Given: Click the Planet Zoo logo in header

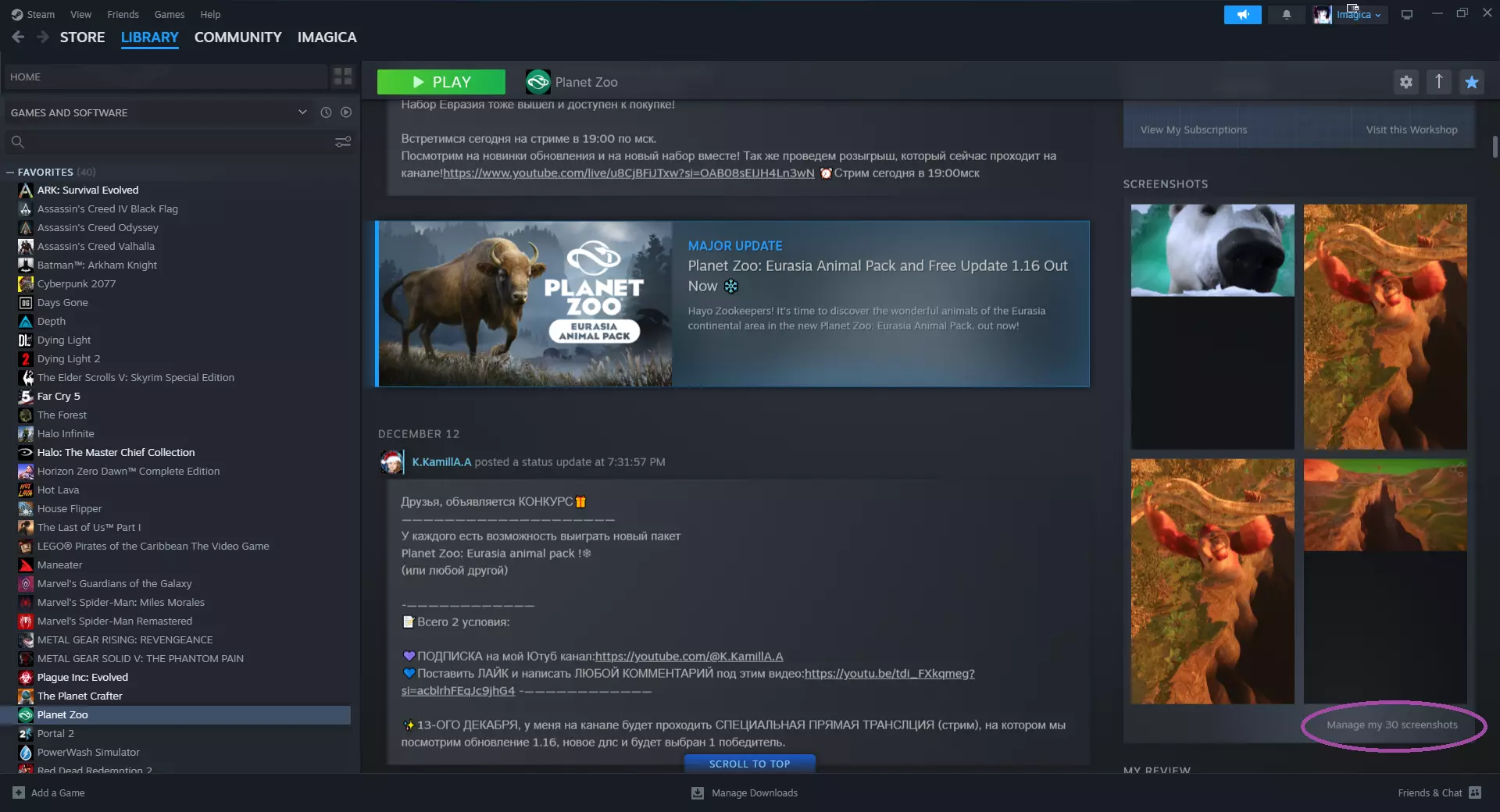Looking at the screenshot, I should (538, 82).
